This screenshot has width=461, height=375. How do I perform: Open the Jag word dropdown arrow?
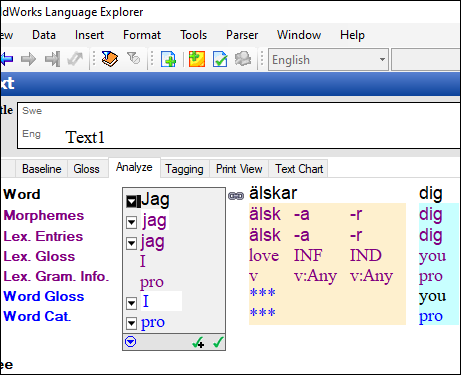[132, 201]
